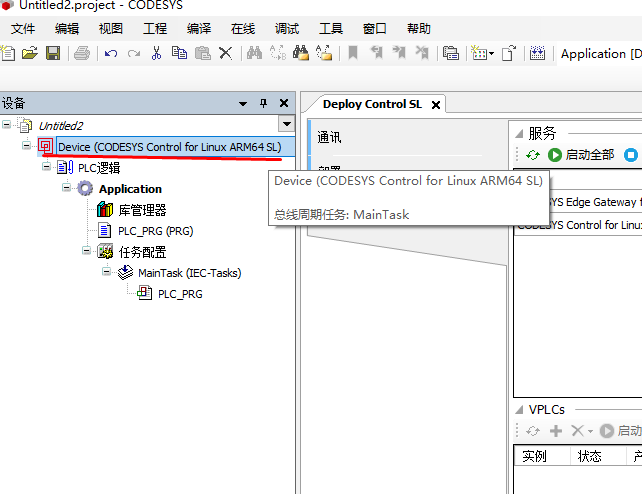Open a project with the folder icon
The width and height of the screenshot is (642, 494).
[x=30, y=53]
